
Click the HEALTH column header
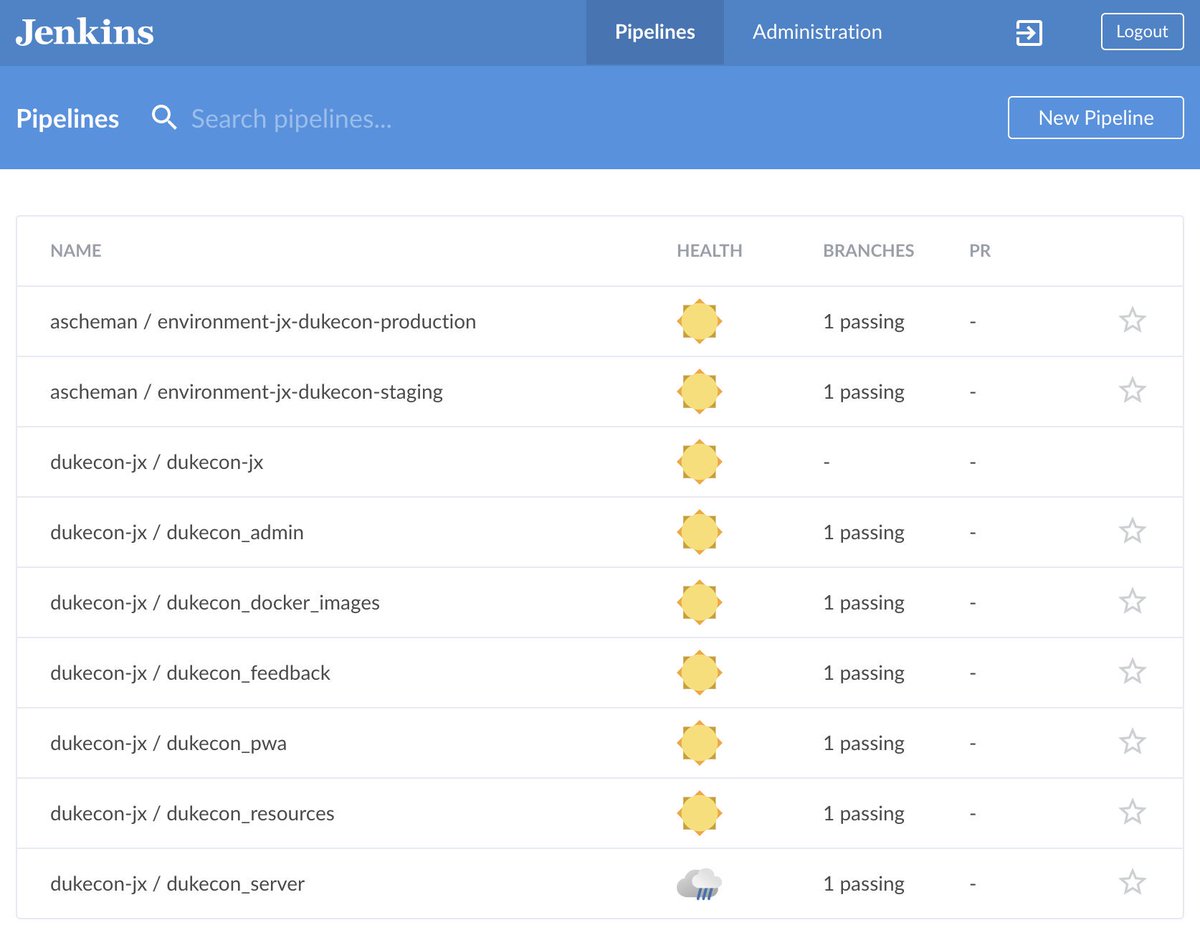(x=710, y=251)
